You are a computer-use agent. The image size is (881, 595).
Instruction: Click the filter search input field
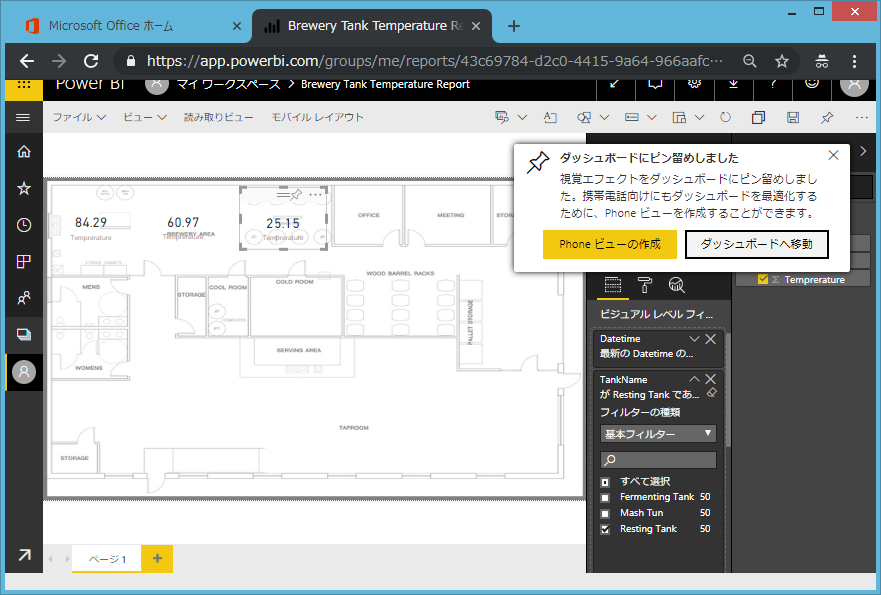[658, 460]
